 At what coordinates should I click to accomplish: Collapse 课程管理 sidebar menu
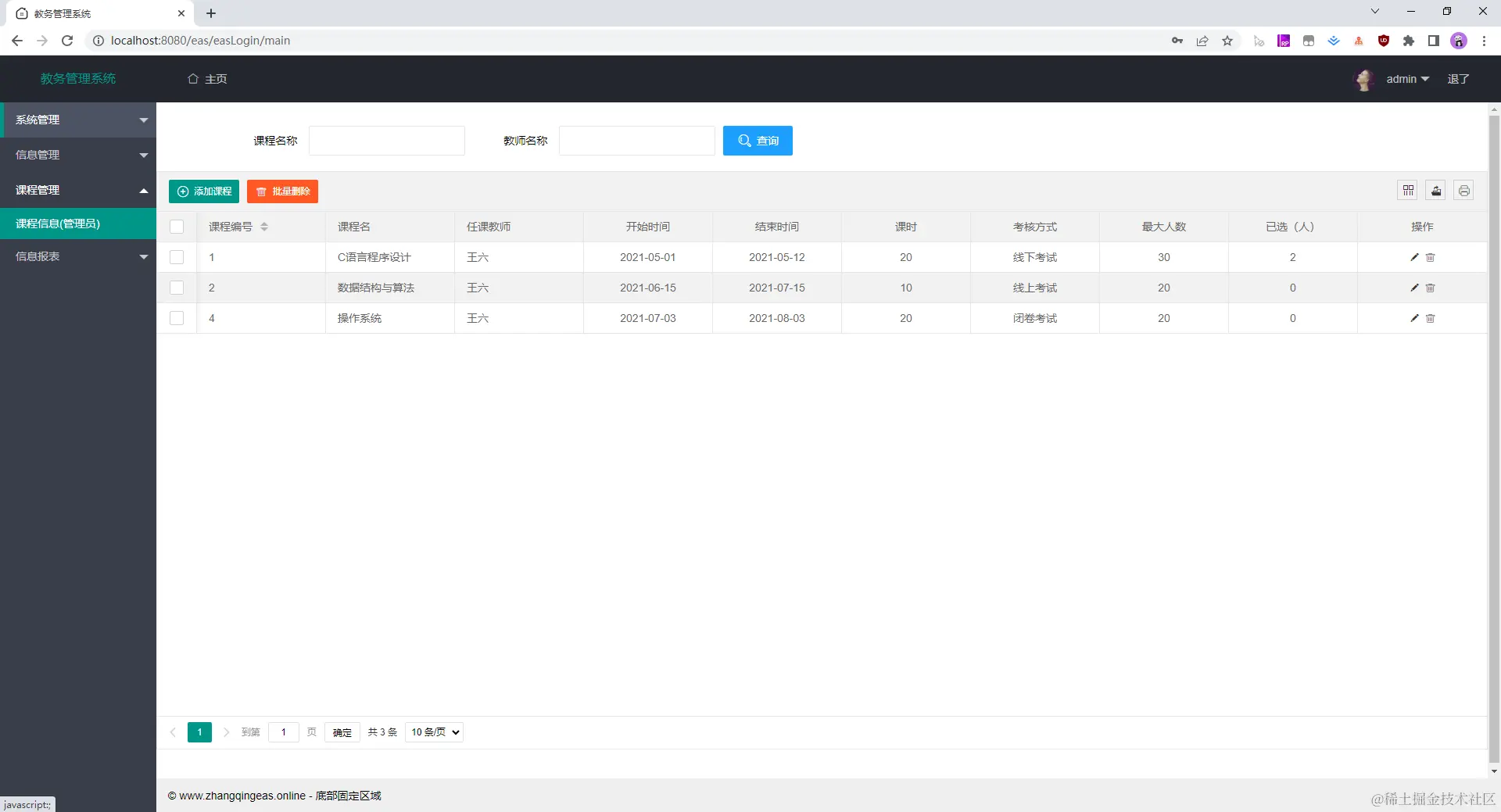[78, 190]
